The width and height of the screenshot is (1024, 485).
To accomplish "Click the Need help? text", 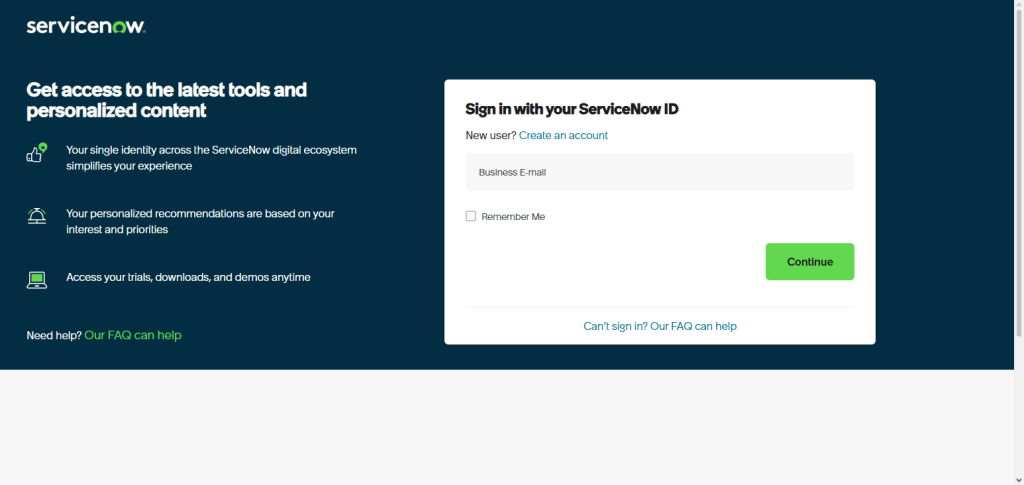I will tap(54, 335).
